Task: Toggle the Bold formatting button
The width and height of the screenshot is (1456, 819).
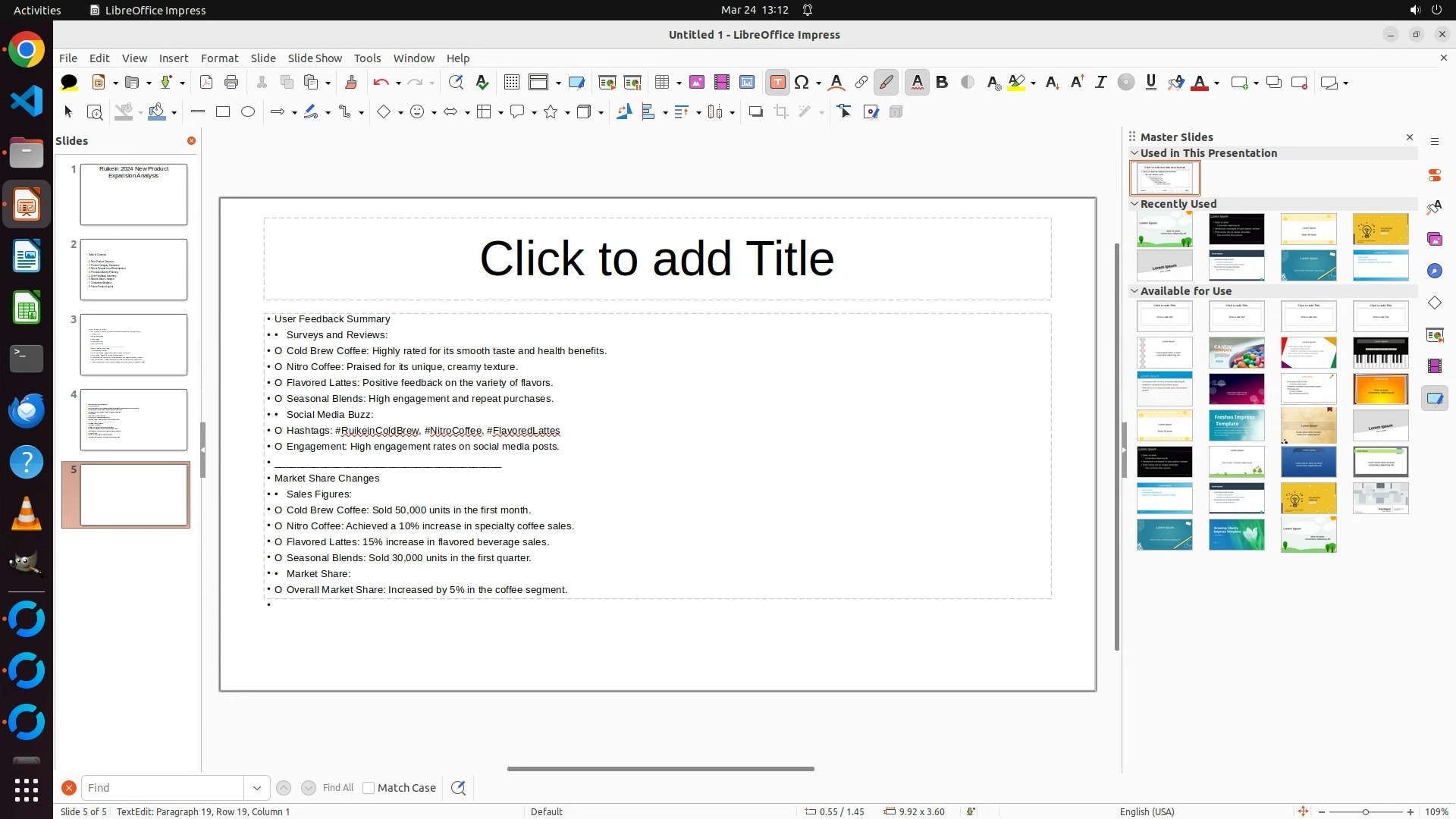Action: tap(942, 83)
